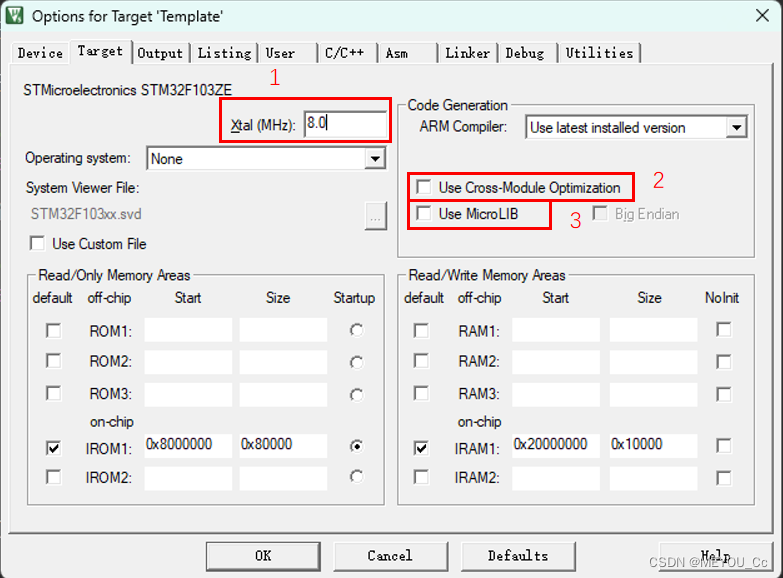Select the ROM2 Startup radio button
Viewport: 783px width, 578px height.
tap(357, 362)
